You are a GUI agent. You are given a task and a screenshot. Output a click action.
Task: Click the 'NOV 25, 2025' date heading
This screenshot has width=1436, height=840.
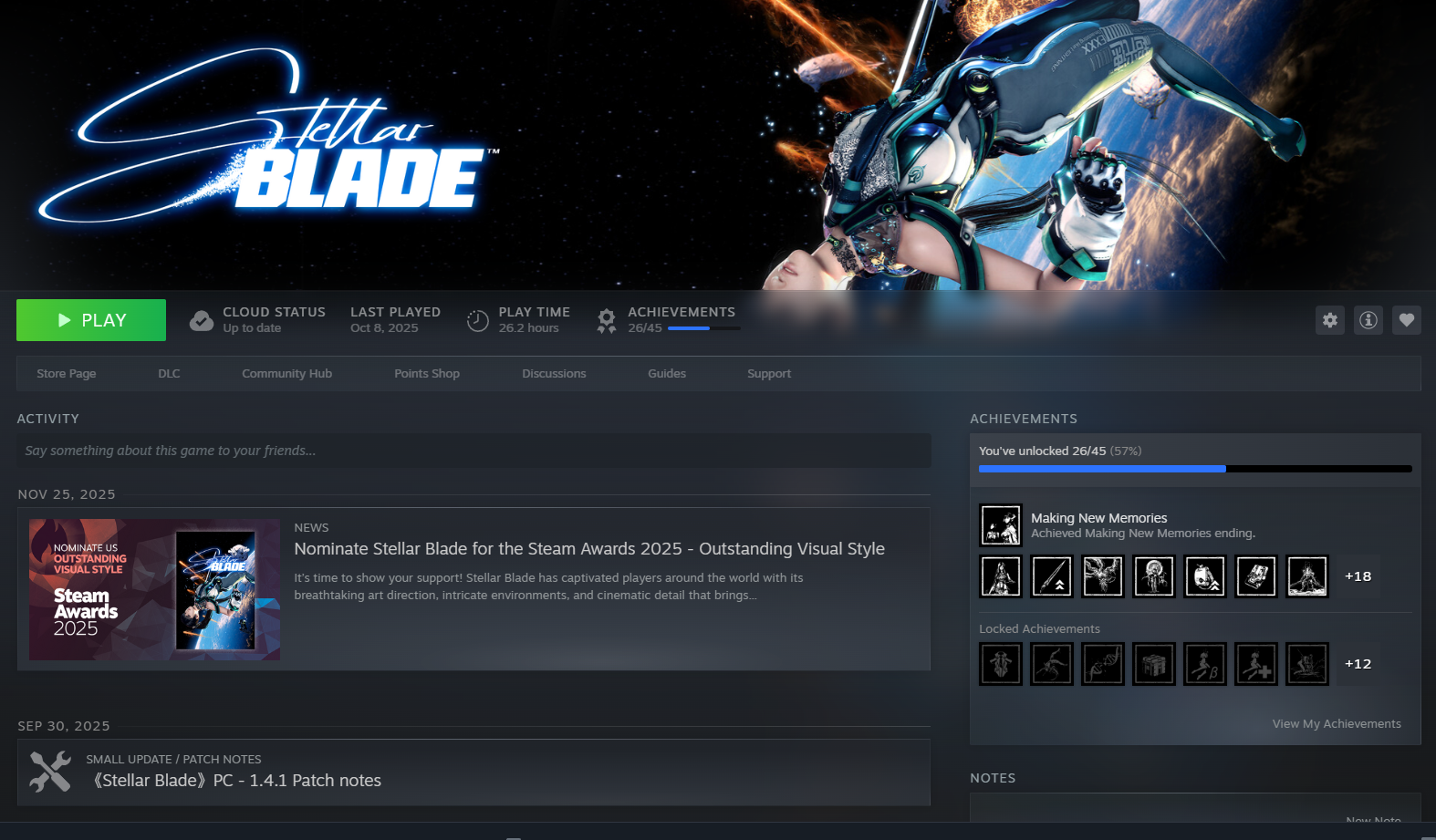[67, 494]
